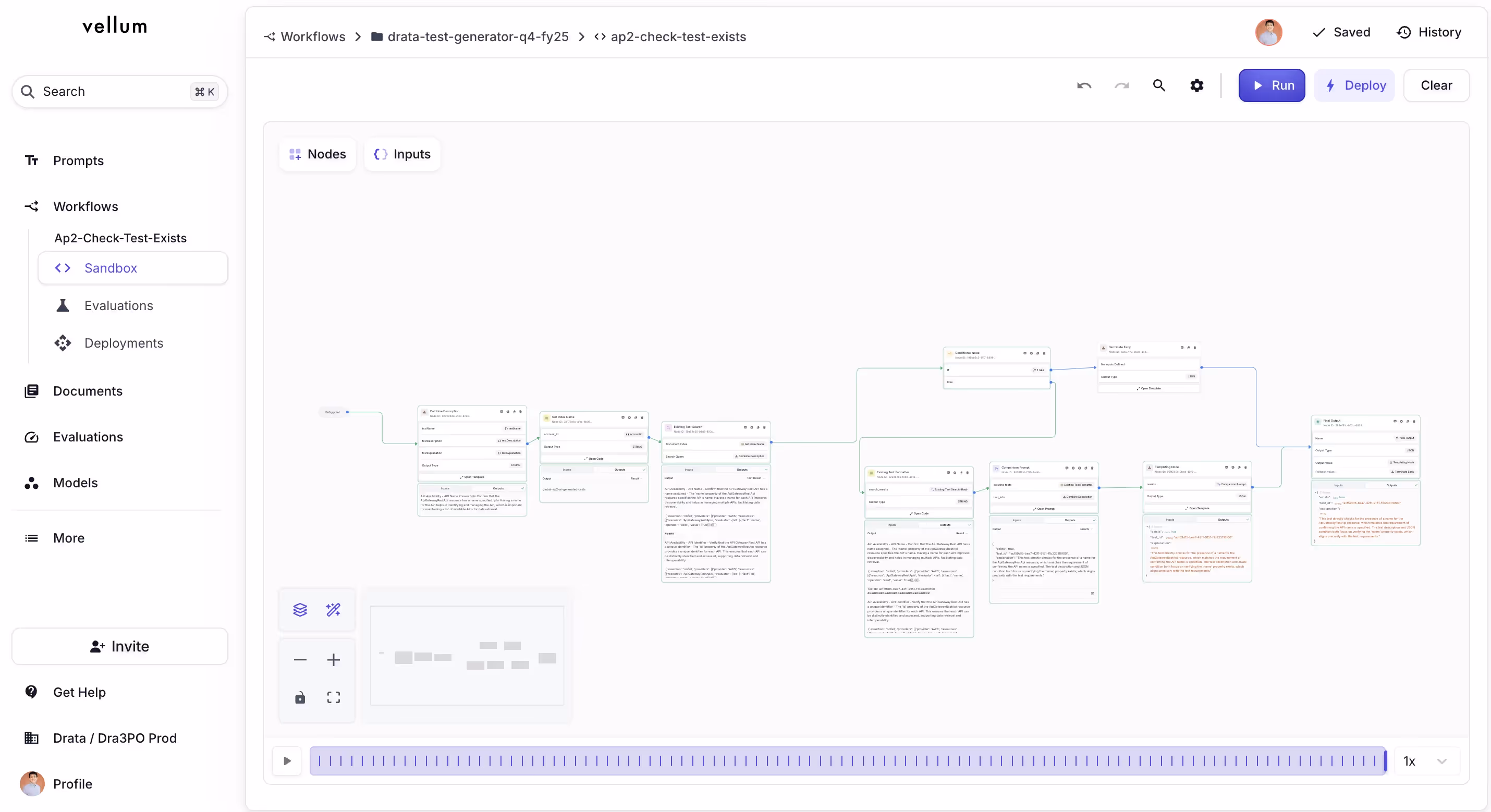
Task: Click the comment icon on Conditional Node
Action: [1024, 353]
